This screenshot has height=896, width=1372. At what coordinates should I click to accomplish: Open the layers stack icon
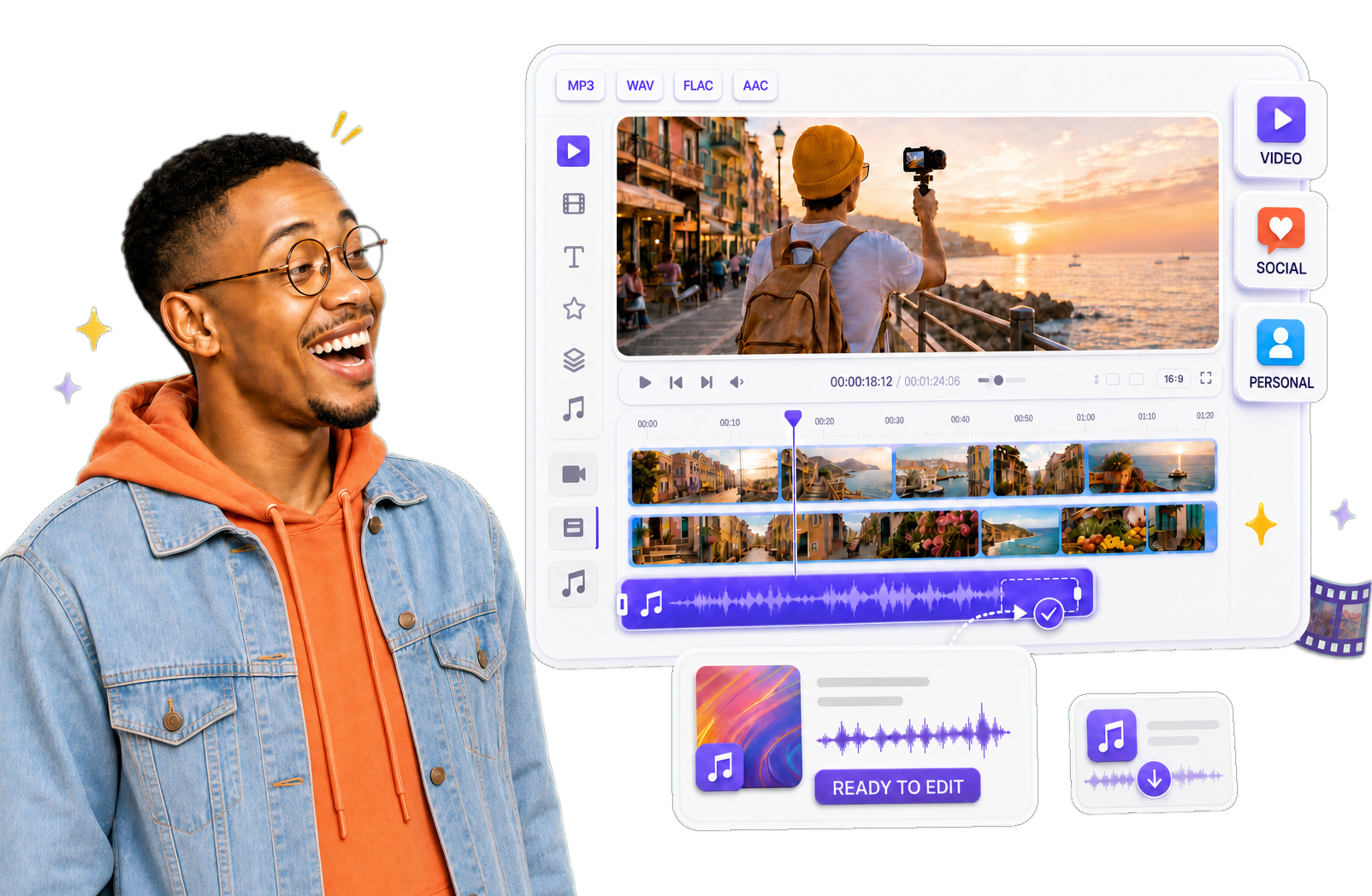click(574, 360)
